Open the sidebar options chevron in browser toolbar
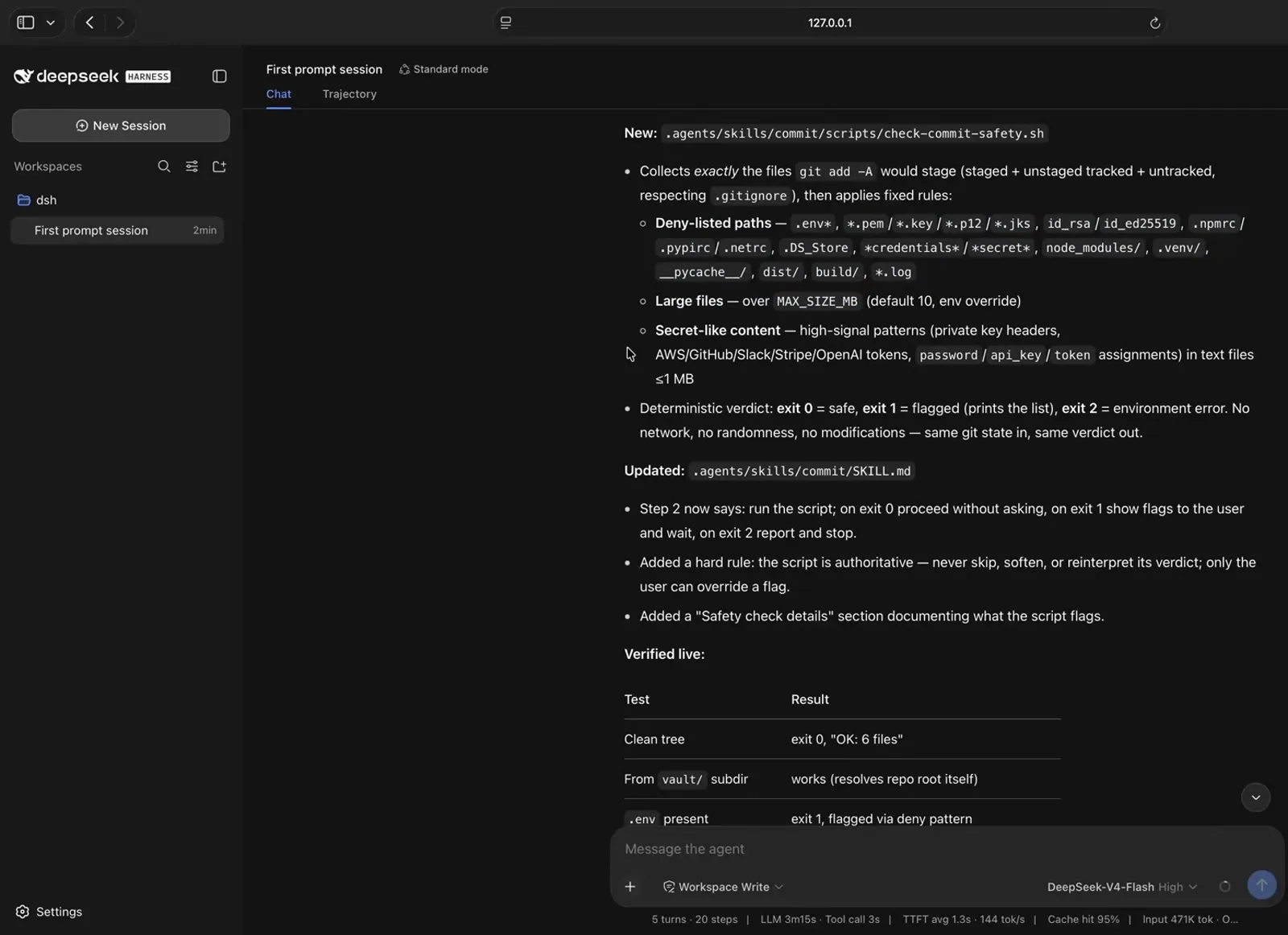 pos(51,23)
